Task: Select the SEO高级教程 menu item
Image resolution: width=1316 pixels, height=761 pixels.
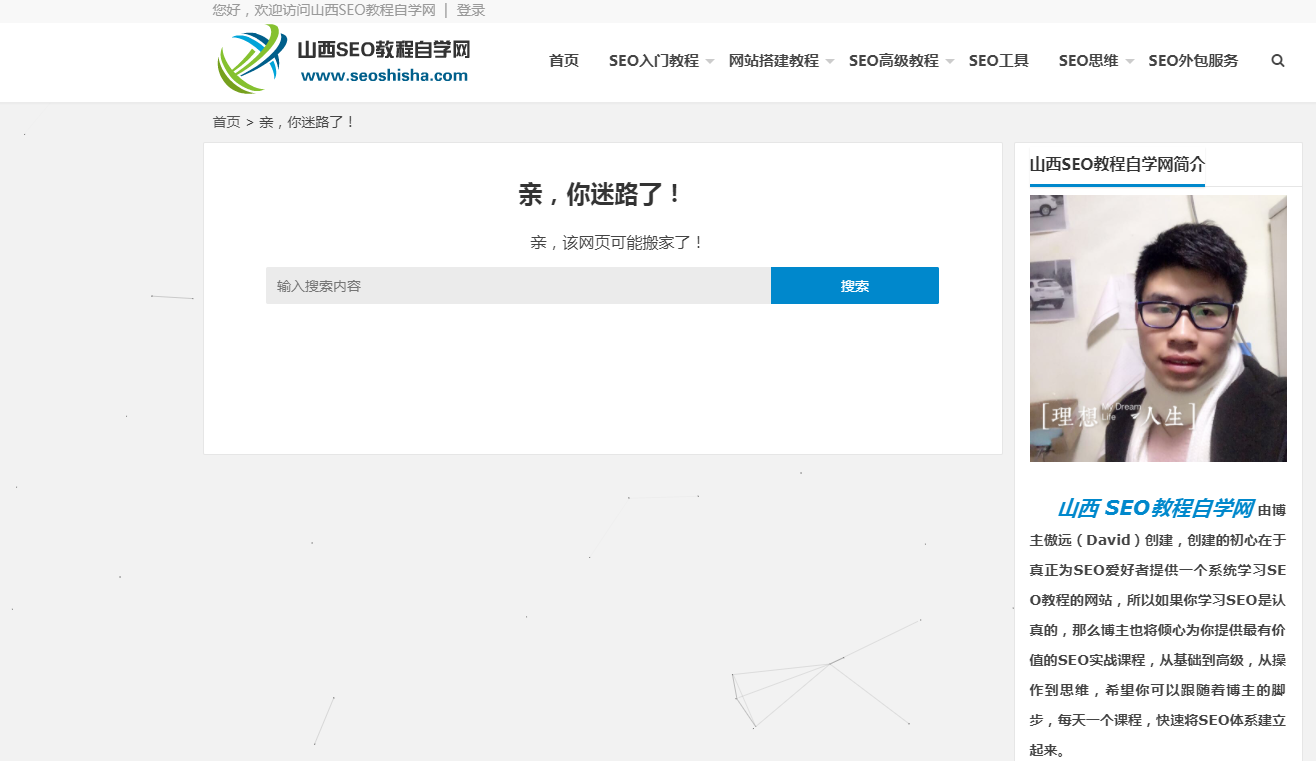Action: [893, 61]
